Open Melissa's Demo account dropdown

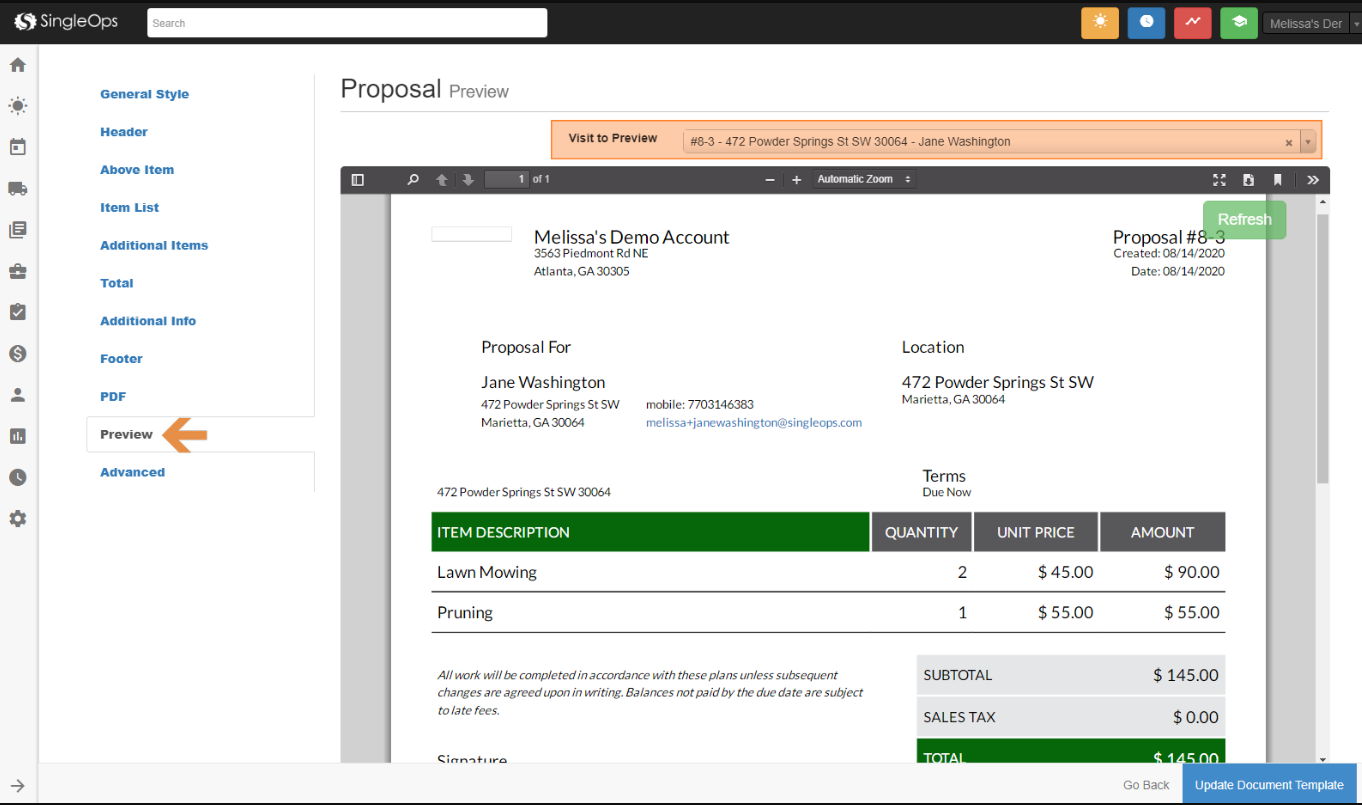coord(1311,24)
